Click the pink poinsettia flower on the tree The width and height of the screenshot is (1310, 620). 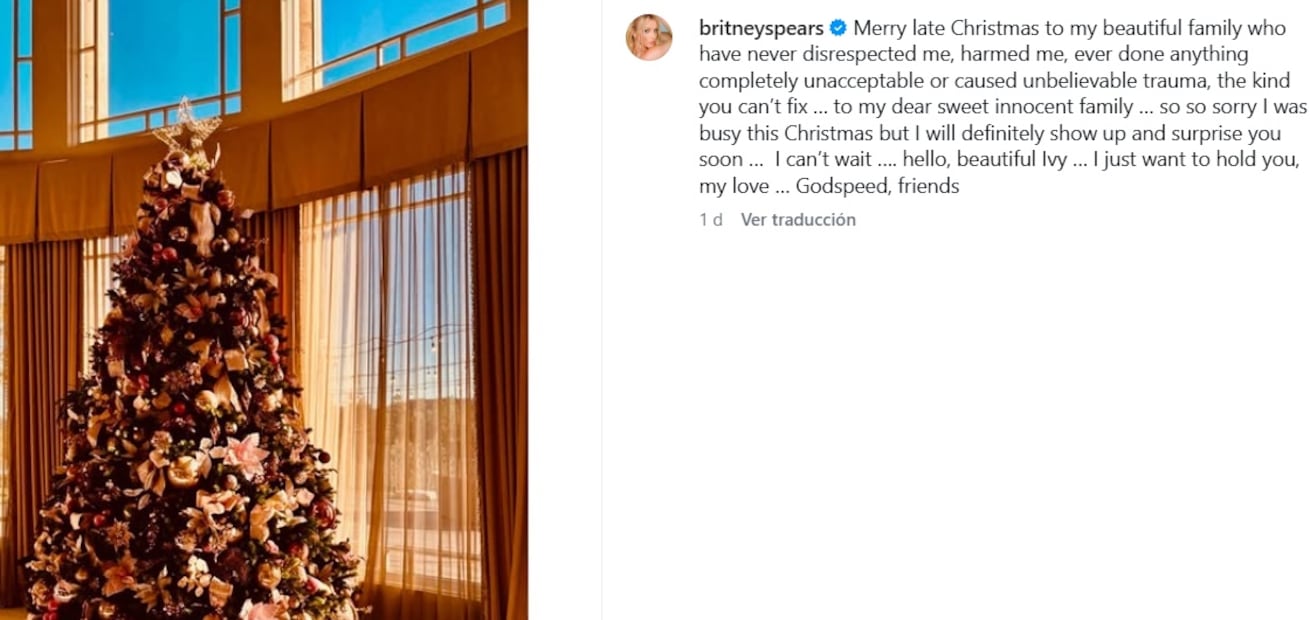coord(243,455)
